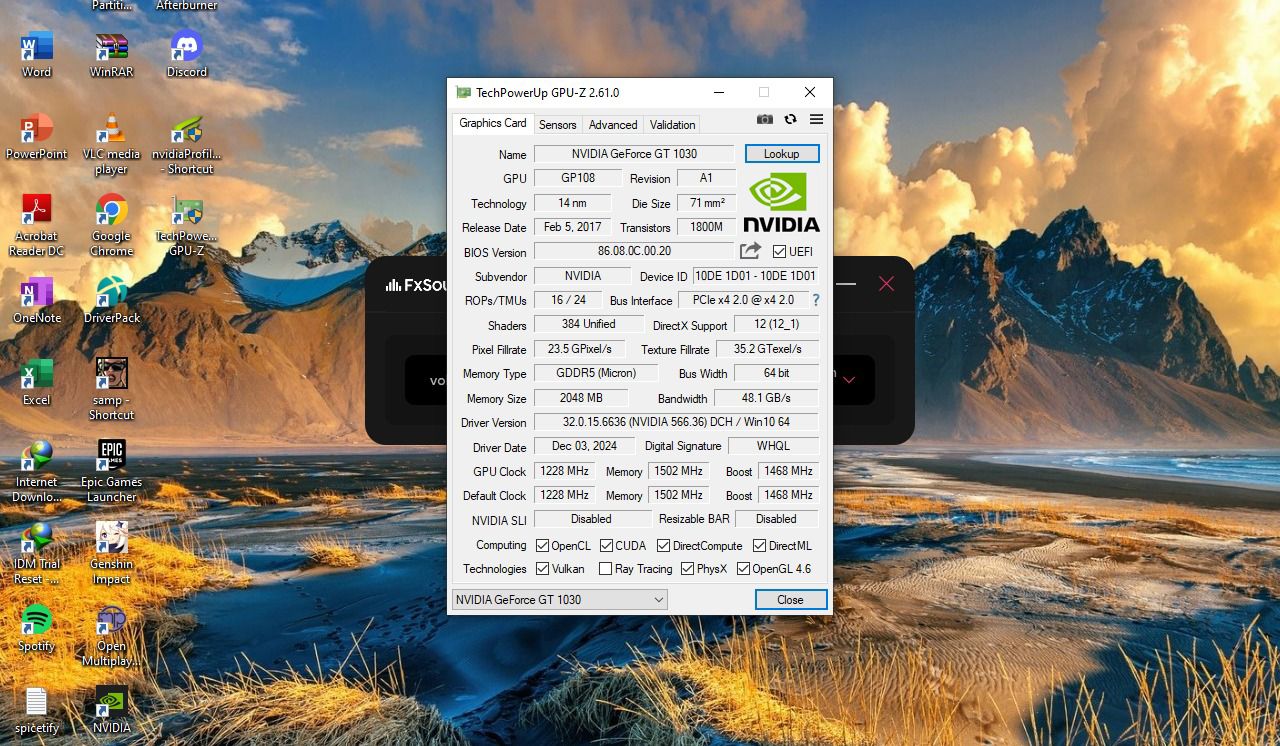The height and width of the screenshot is (746, 1280).
Task: Launch the Discord desktop shortcut
Action: click(x=187, y=54)
